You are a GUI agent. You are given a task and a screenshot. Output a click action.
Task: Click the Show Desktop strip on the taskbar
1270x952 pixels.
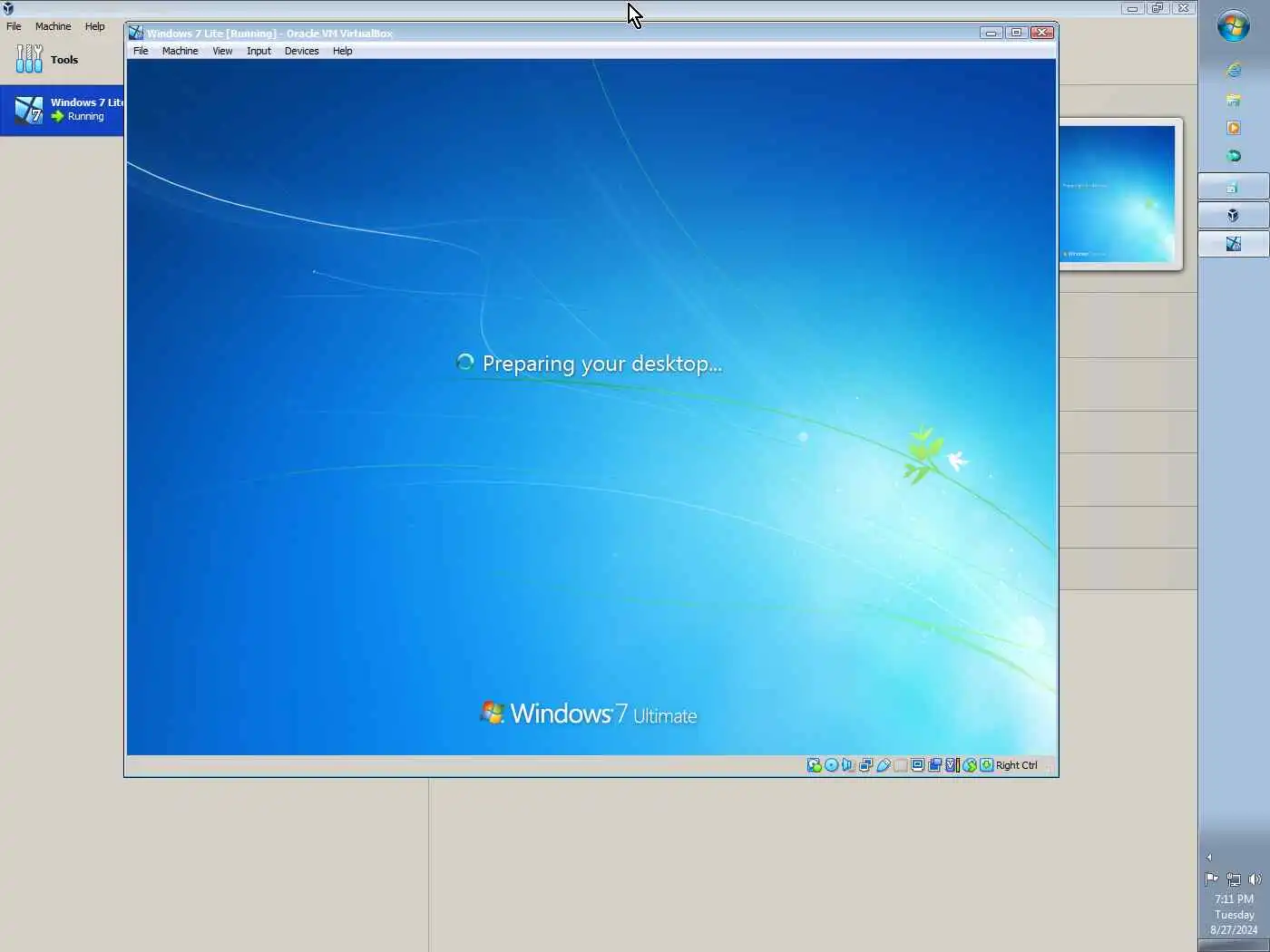click(1234, 946)
